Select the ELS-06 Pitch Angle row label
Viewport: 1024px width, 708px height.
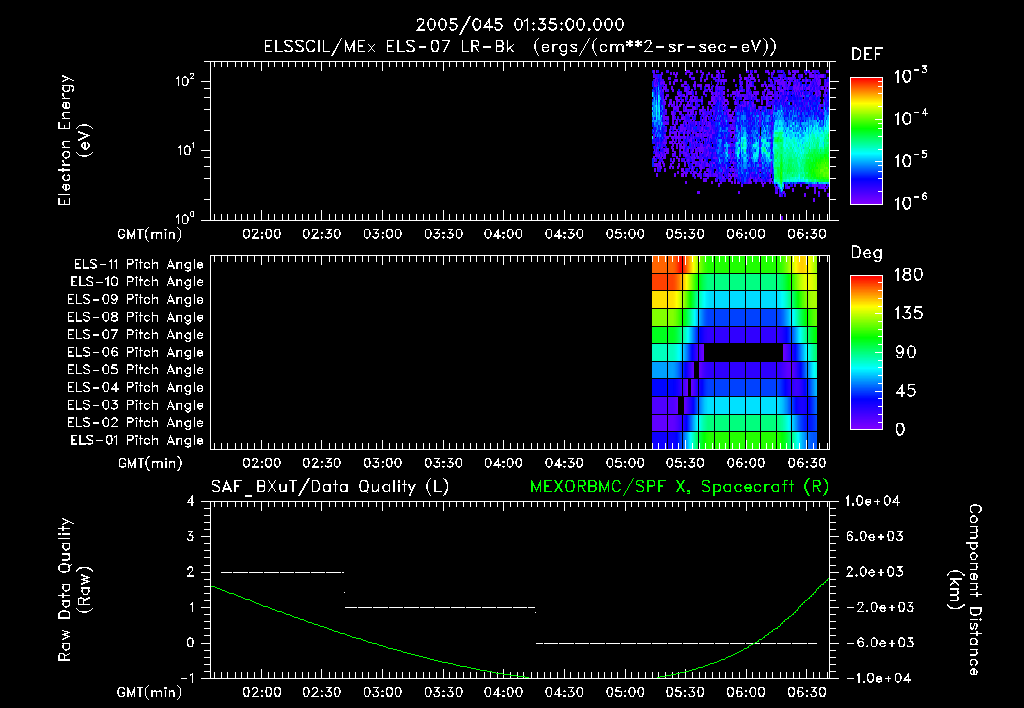136,353
